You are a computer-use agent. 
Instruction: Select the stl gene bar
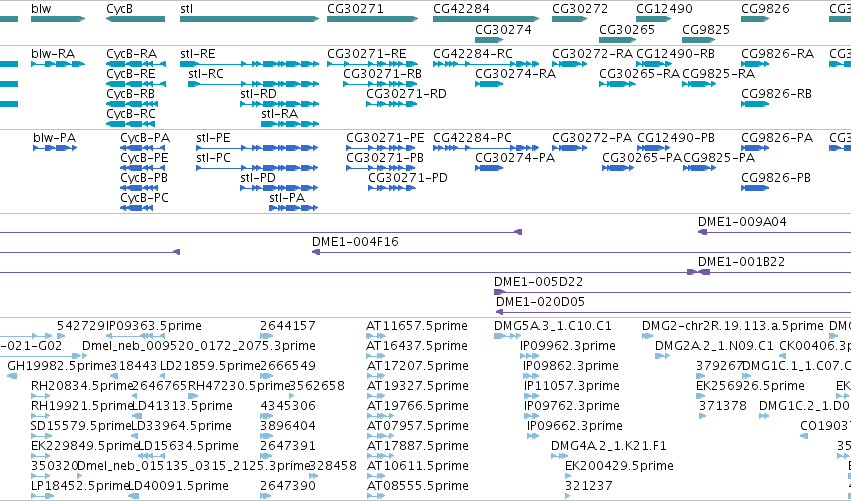pos(249,19)
